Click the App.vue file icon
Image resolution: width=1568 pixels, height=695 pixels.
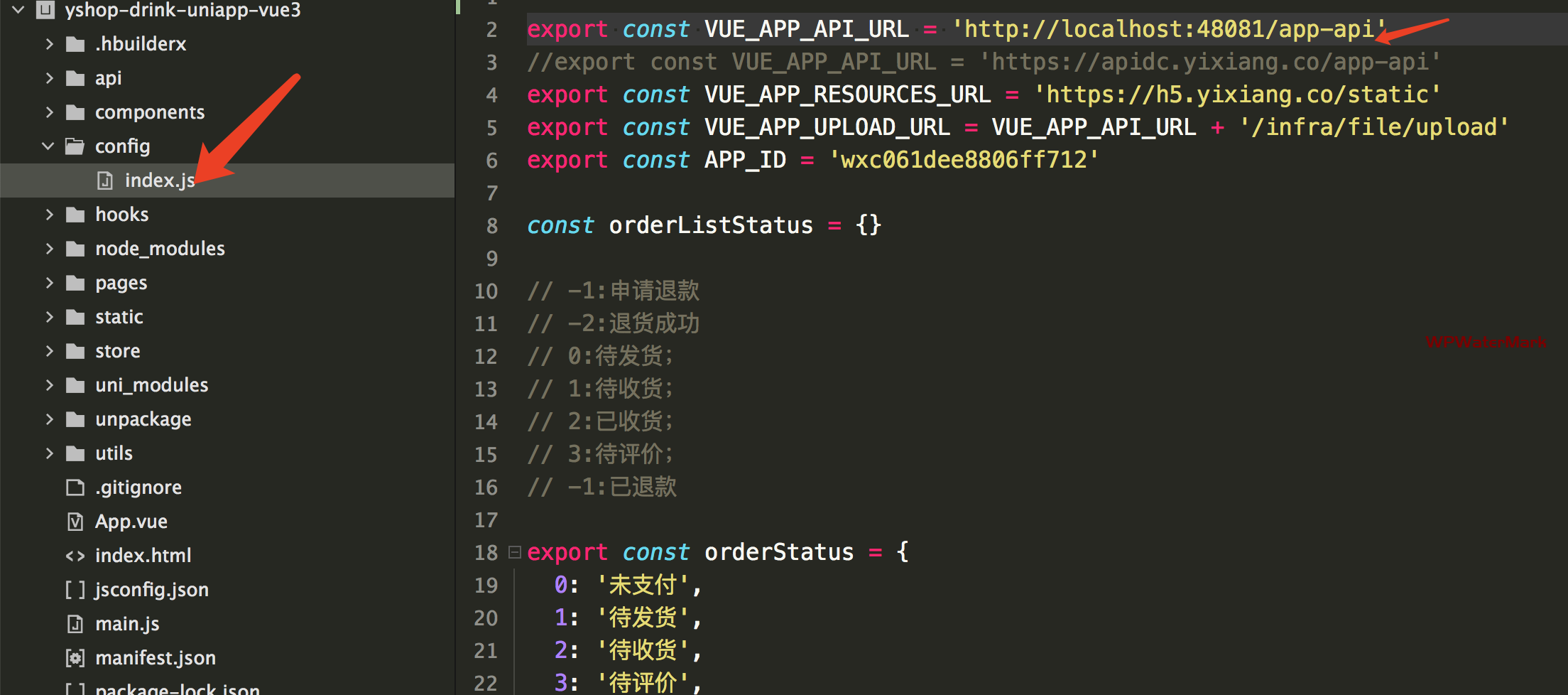tap(75, 522)
